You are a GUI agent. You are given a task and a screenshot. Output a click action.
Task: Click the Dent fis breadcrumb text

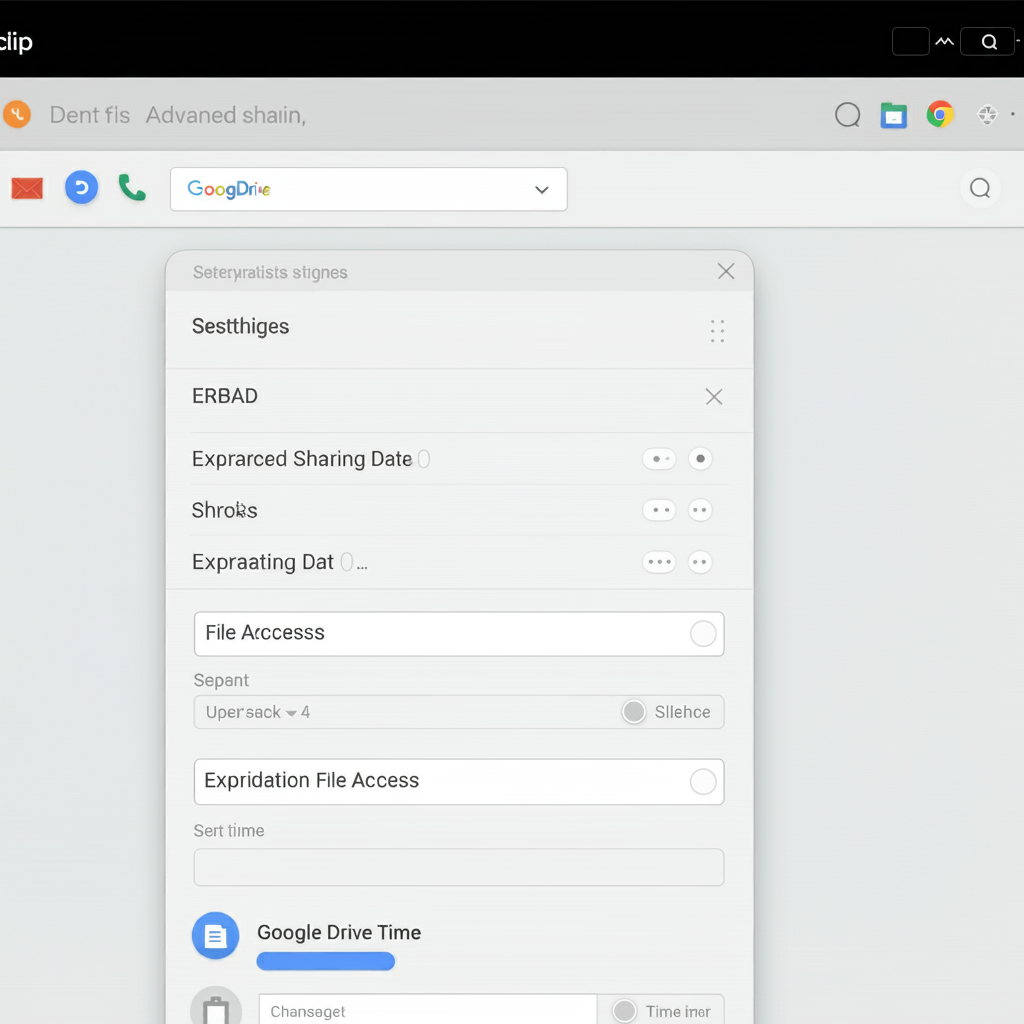click(x=90, y=115)
